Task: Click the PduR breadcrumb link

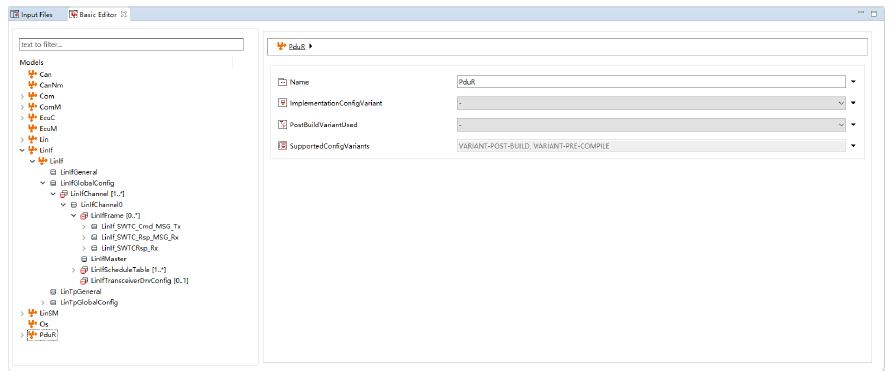Action: 297,47
